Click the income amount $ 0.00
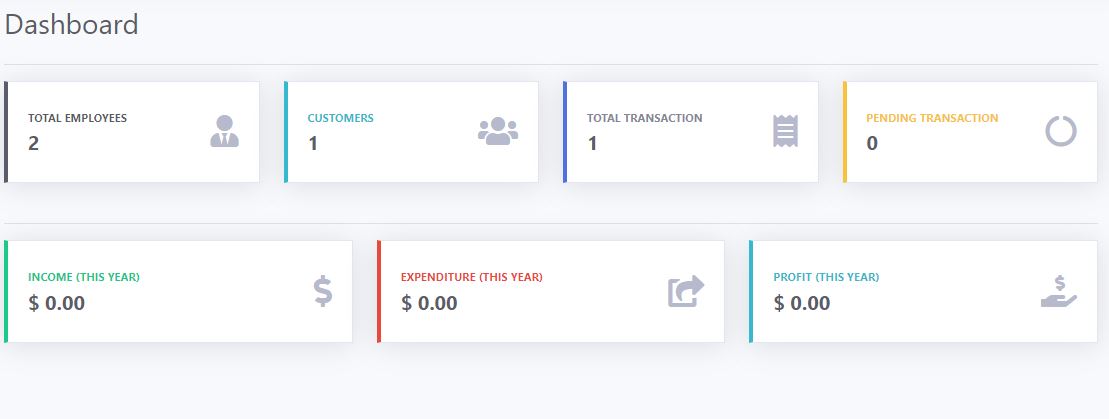This screenshot has width=1109, height=419. tap(57, 303)
